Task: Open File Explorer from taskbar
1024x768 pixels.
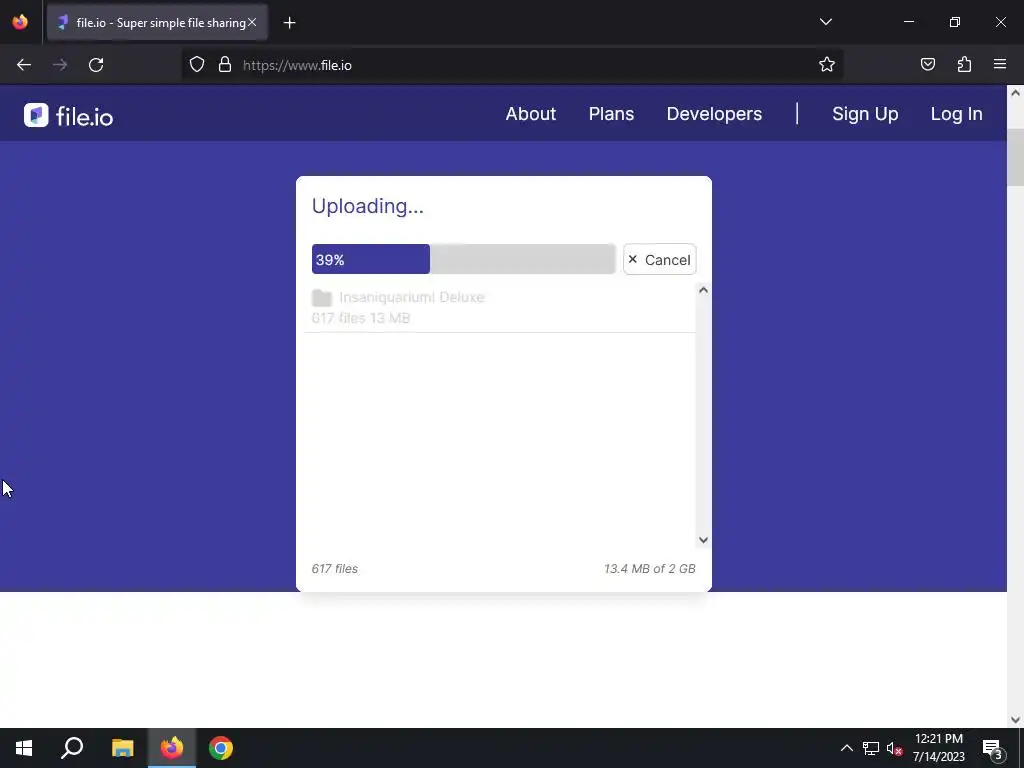Action: 122,748
